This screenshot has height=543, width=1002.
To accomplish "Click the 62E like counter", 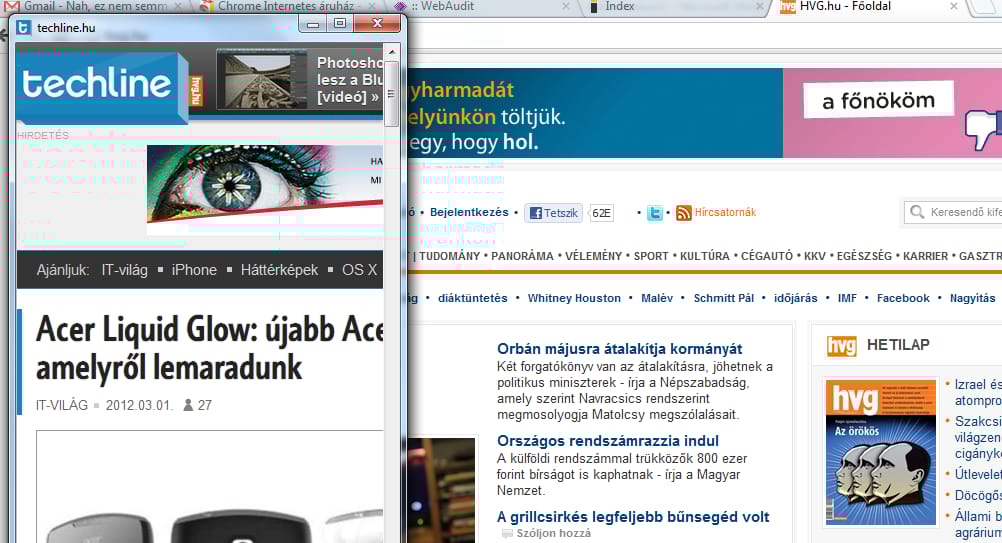I will click(601, 213).
